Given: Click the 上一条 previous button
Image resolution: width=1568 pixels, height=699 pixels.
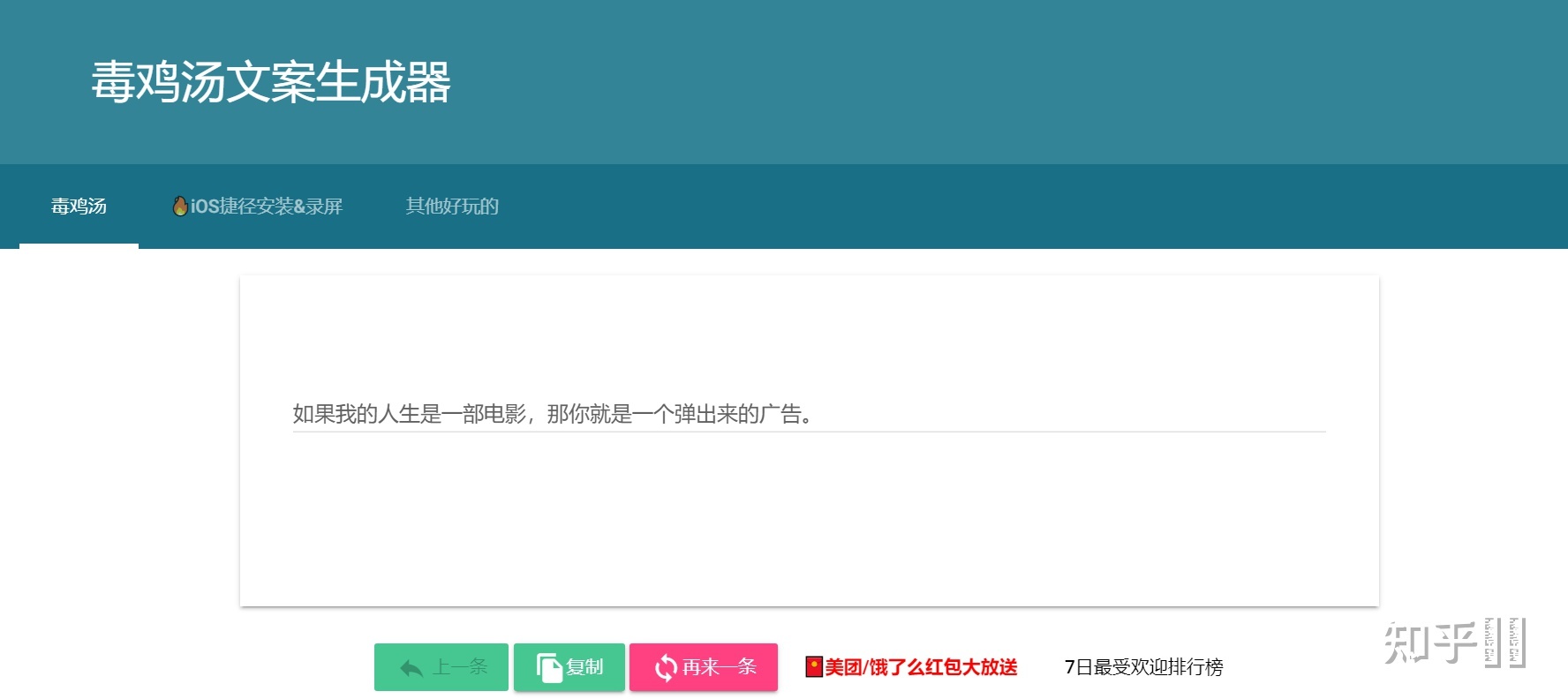Looking at the screenshot, I should [x=441, y=667].
